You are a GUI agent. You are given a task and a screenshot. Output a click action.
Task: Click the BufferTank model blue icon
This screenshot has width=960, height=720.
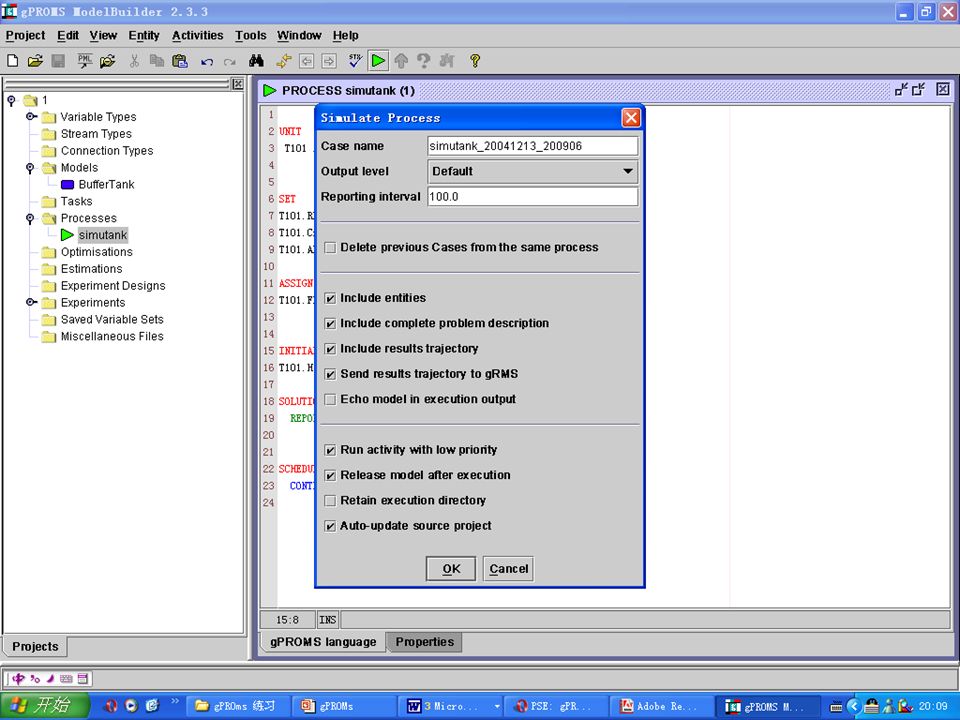tap(67, 185)
